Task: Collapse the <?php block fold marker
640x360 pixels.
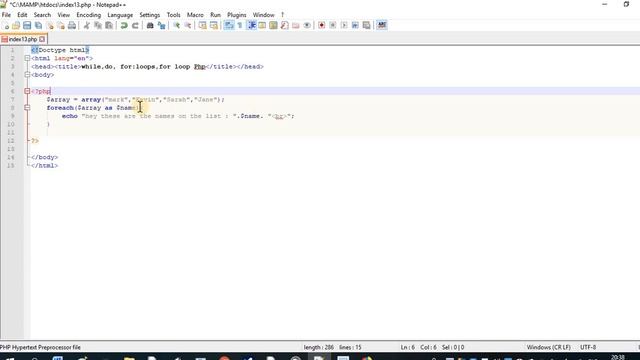Action: click(27, 91)
